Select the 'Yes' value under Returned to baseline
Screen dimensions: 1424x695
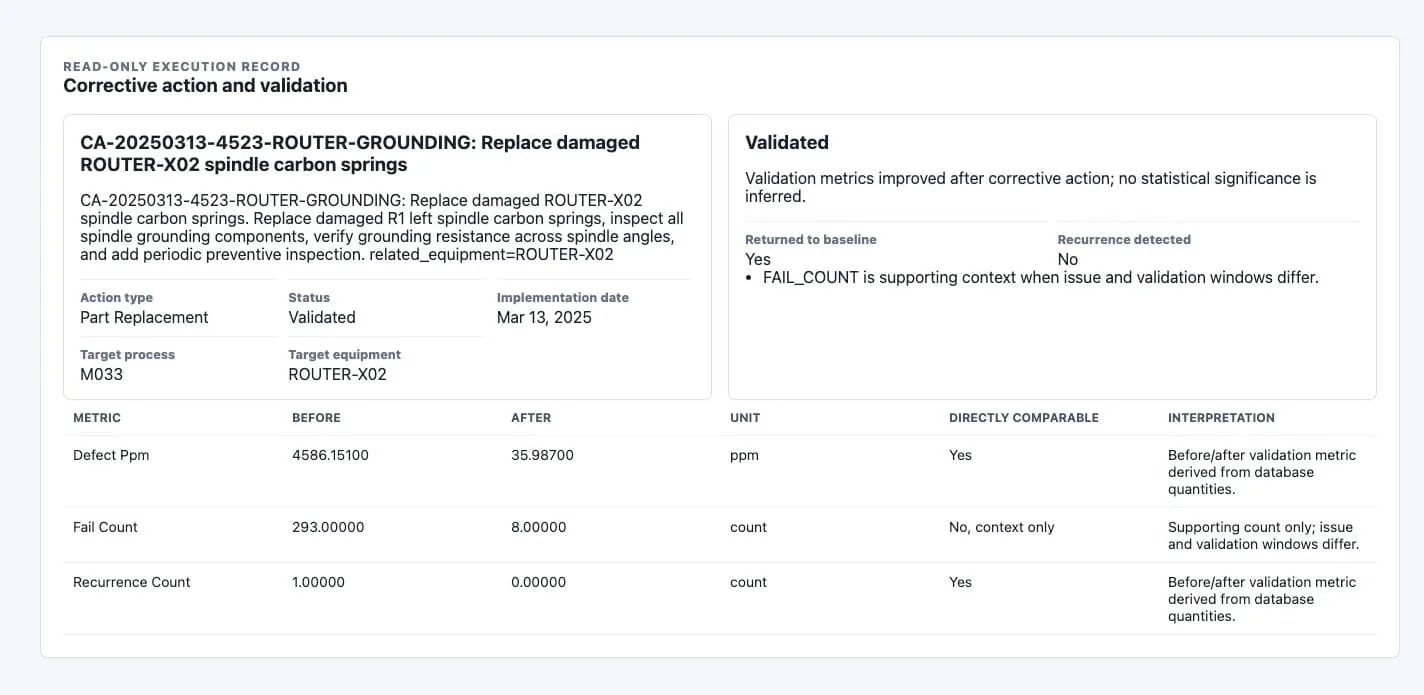click(x=758, y=259)
